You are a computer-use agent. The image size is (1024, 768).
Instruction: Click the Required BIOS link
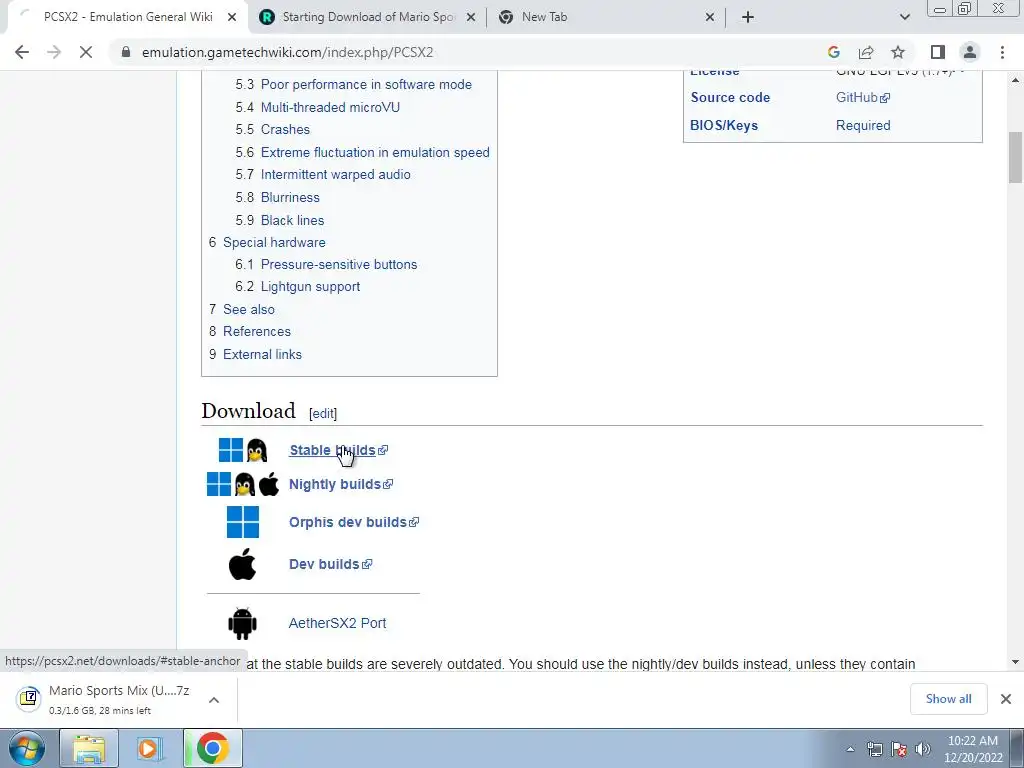pyautogui.click(x=863, y=125)
